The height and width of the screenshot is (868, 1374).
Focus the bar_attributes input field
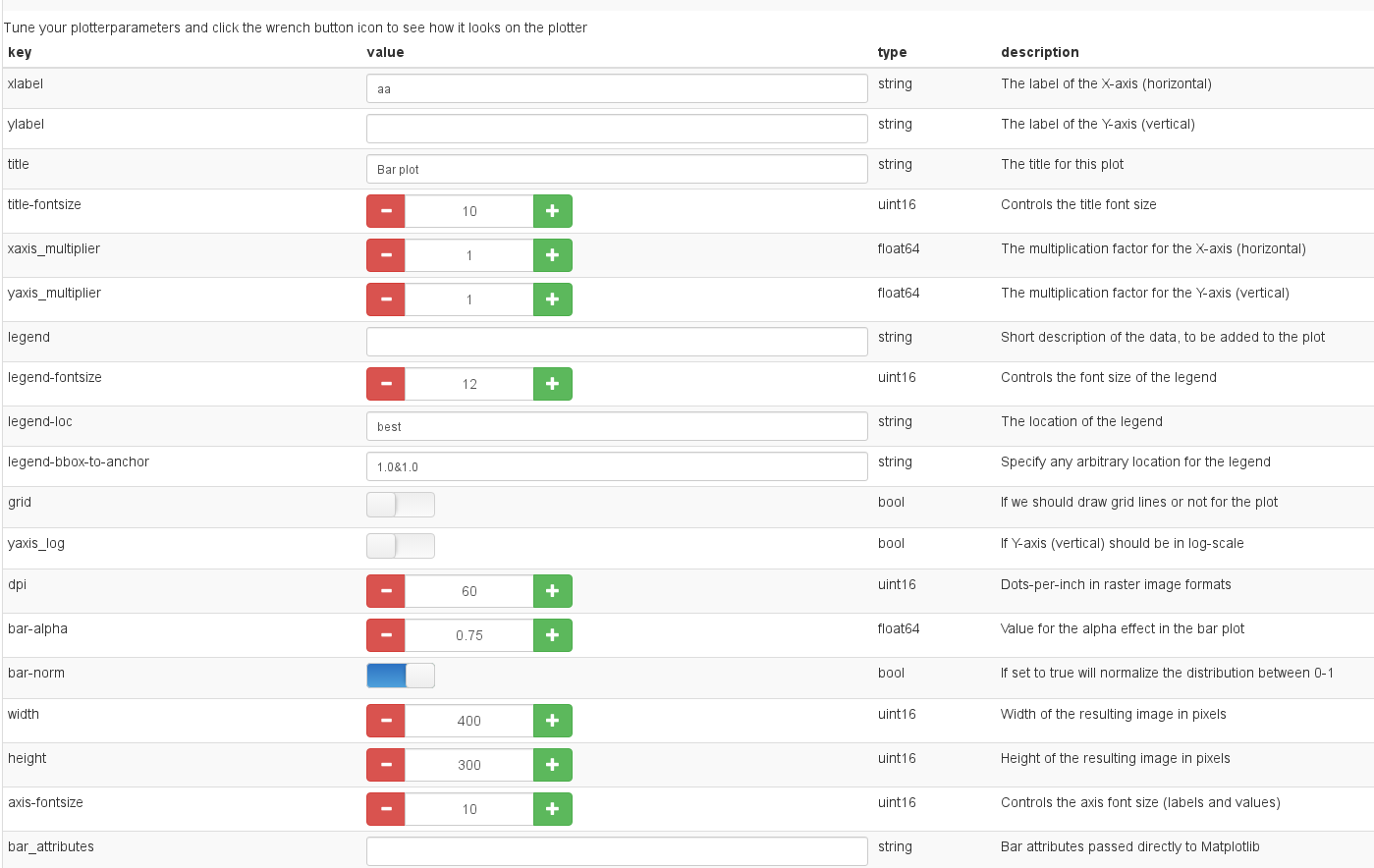tap(617, 851)
